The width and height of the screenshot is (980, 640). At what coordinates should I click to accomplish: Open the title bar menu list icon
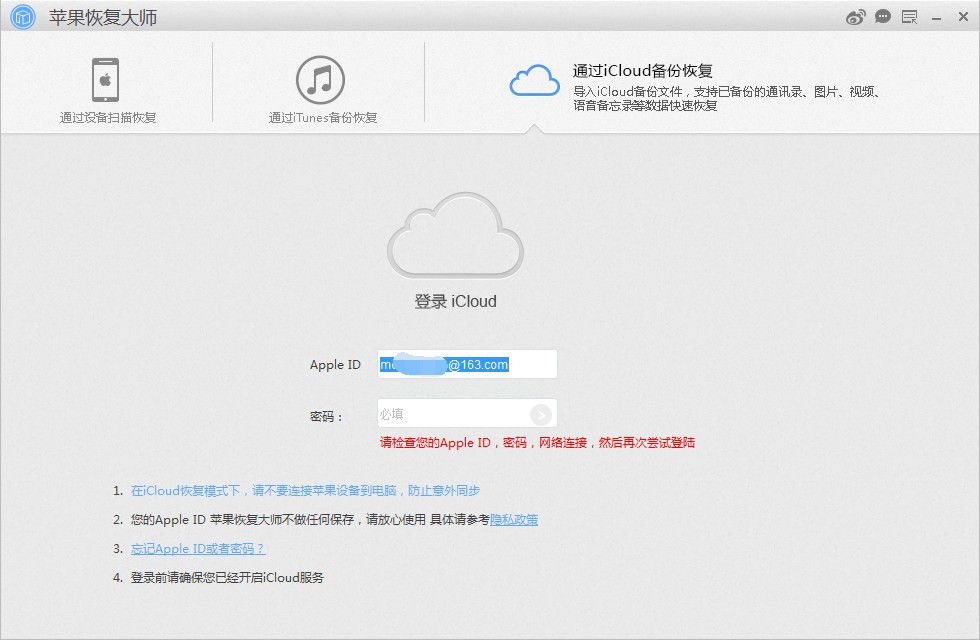coord(909,16)
